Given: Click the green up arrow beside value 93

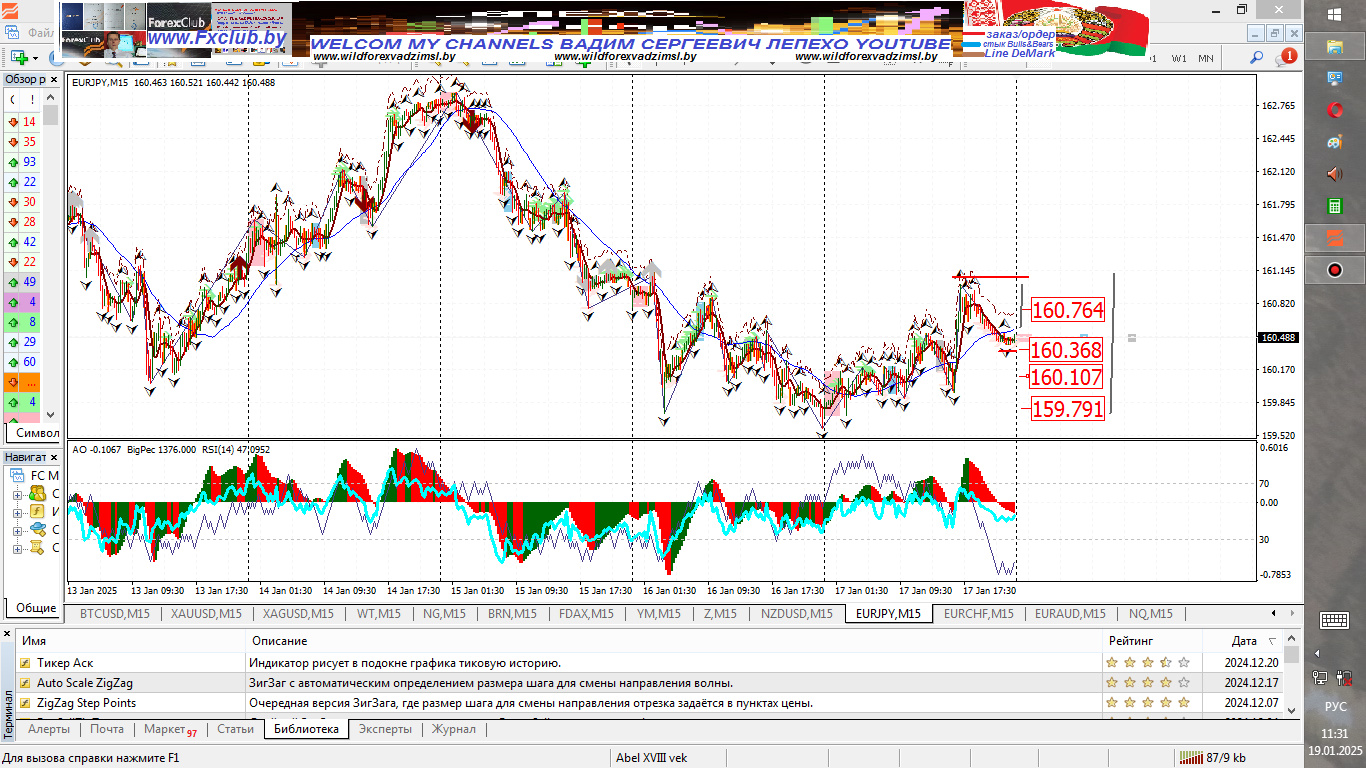Looking at the screenshot, I should click(x=13, y=162).
